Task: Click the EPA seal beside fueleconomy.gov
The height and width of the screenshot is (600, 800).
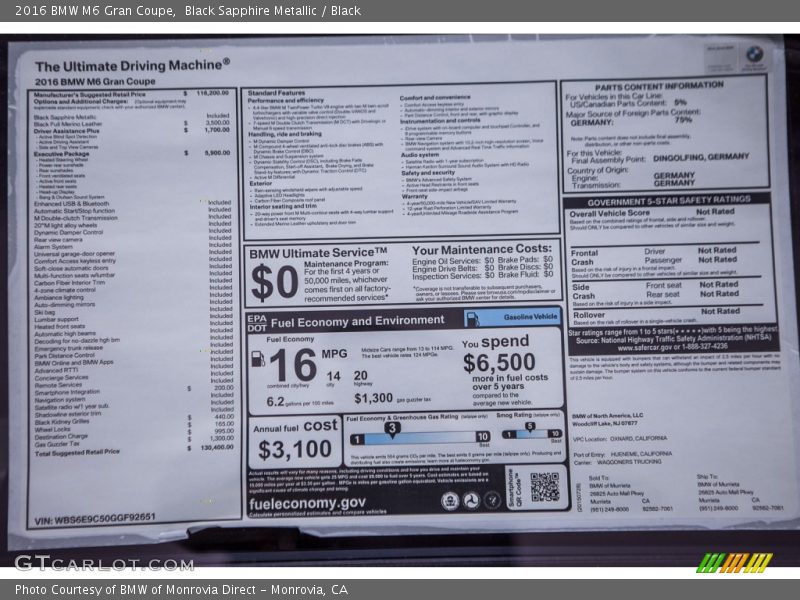Action: click(x=450, y=500)
